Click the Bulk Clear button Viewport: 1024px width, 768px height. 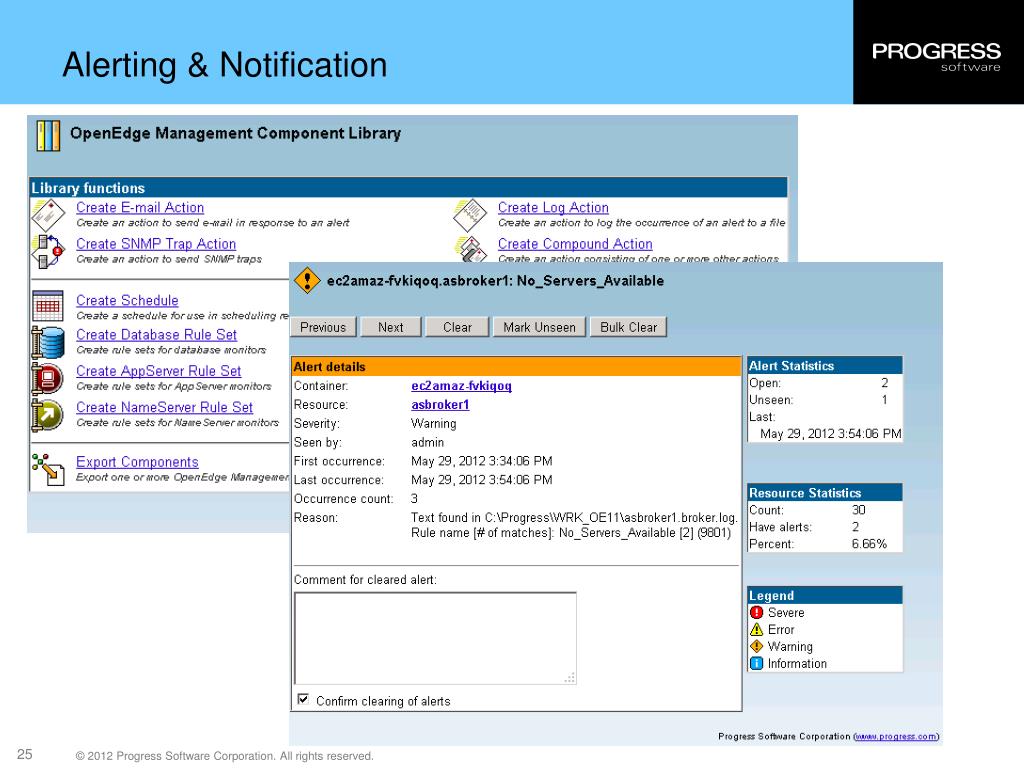pyautogui.click(x=628, y=327)
